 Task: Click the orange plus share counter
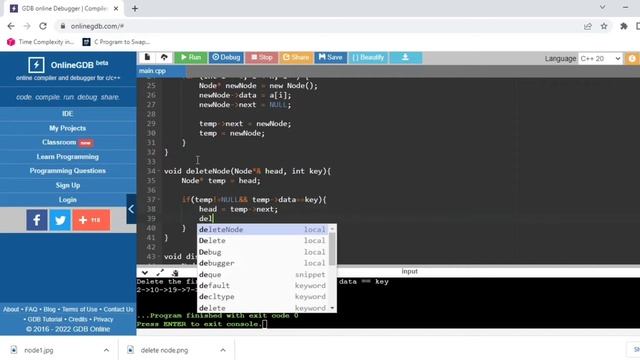tap(91, 220)
